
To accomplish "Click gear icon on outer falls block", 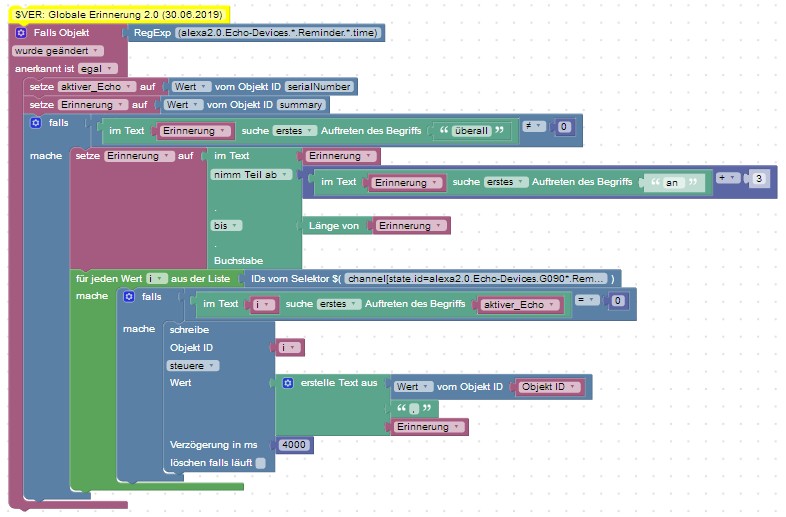I will pyautogui.click(x=37, y=123).
